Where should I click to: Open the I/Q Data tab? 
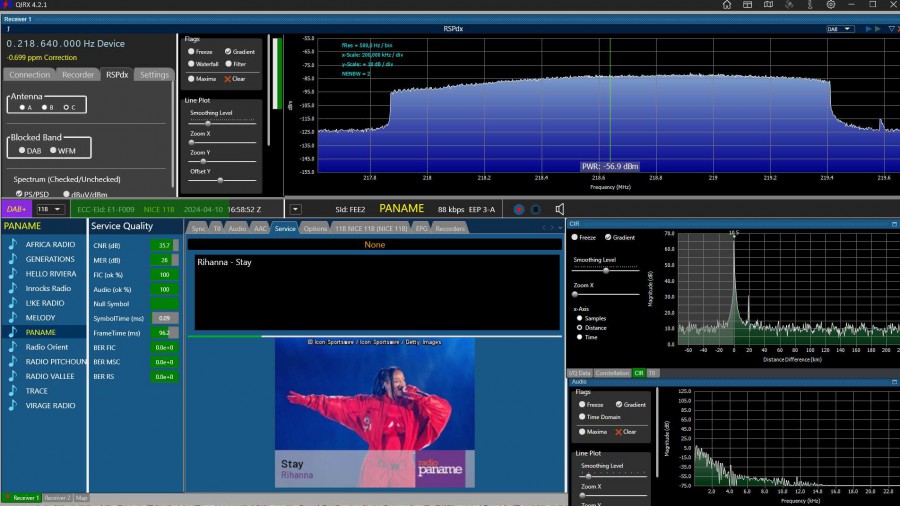(x=580, y=373)
